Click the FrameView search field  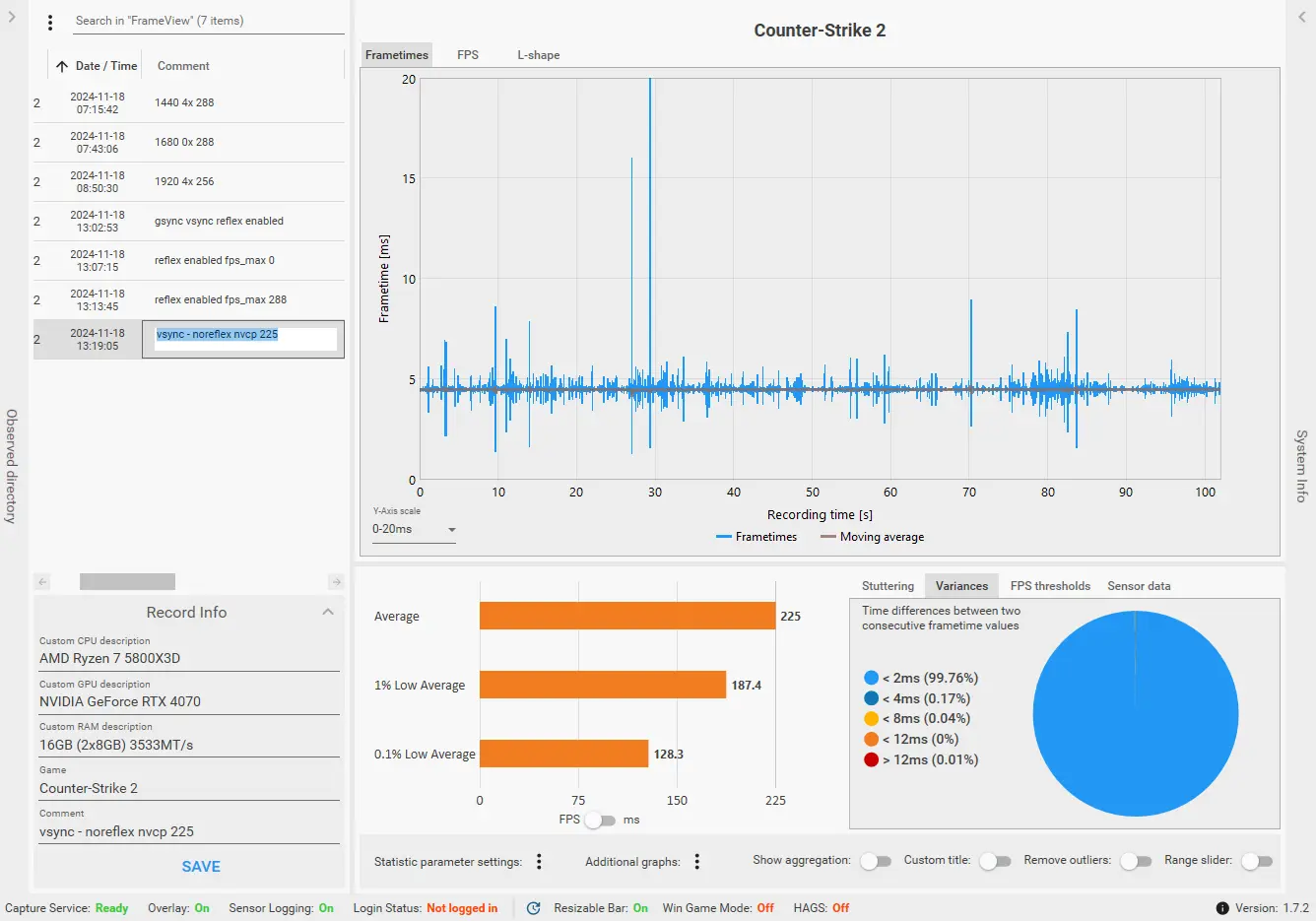(x=208, y=21)
